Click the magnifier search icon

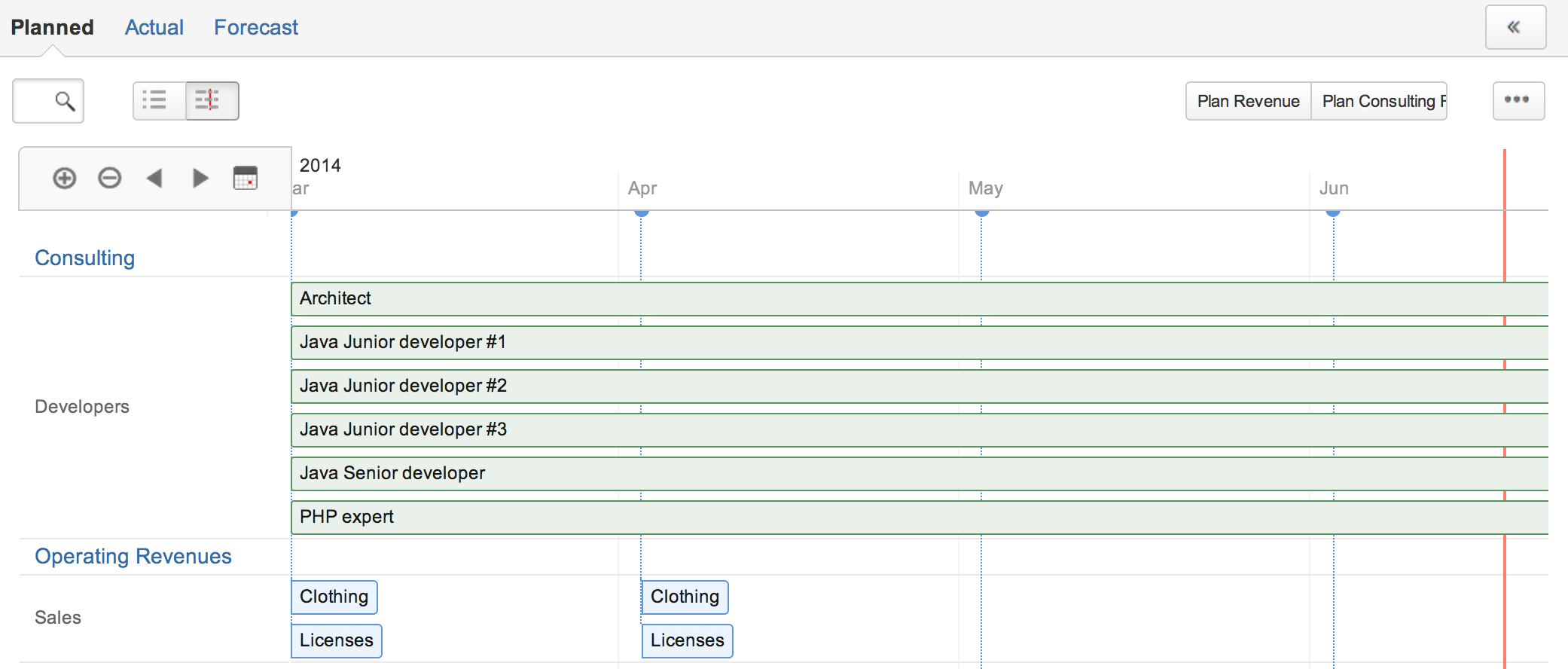coord(65,101)
